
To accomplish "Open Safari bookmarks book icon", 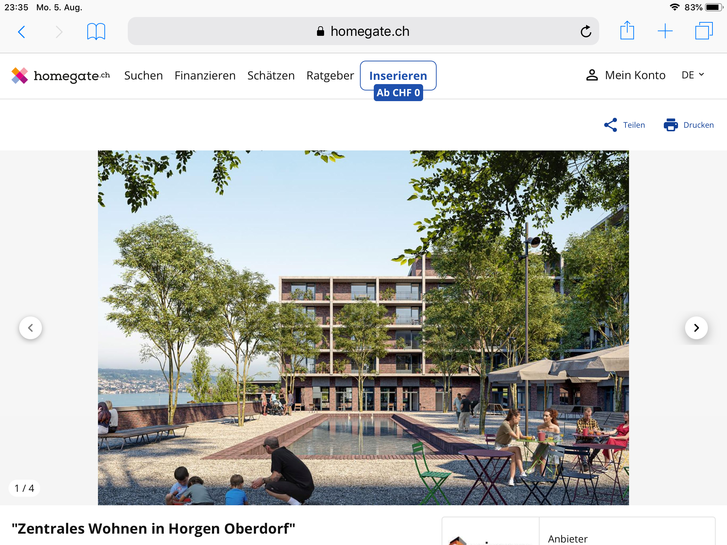I will pyautogui.click(x=96, y=32).
